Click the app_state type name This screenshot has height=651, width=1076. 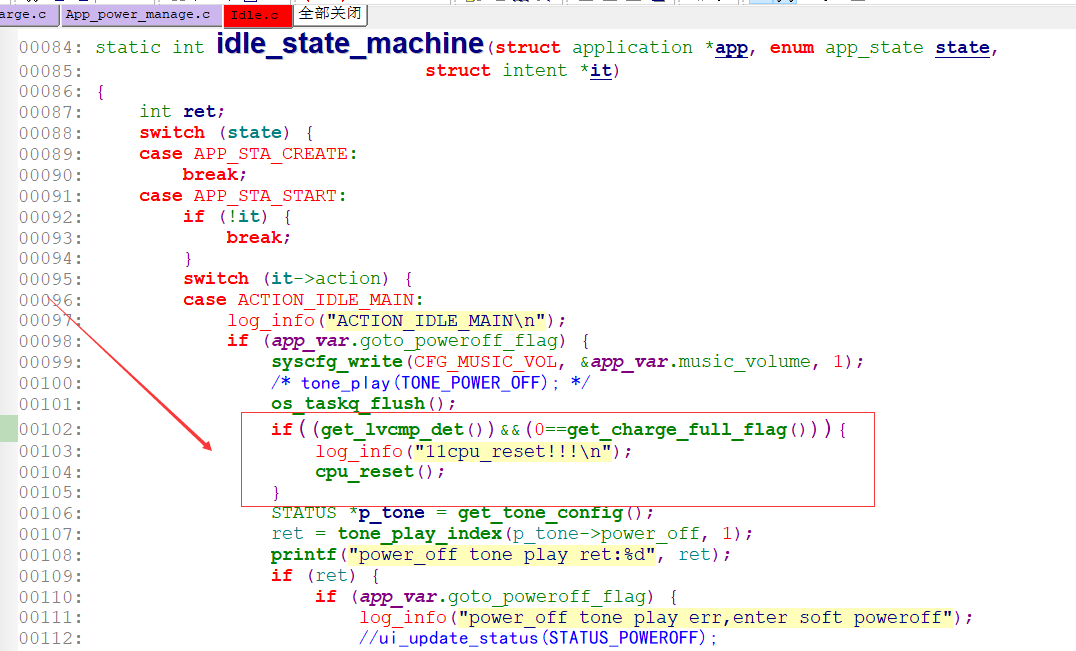pos(874,48)
